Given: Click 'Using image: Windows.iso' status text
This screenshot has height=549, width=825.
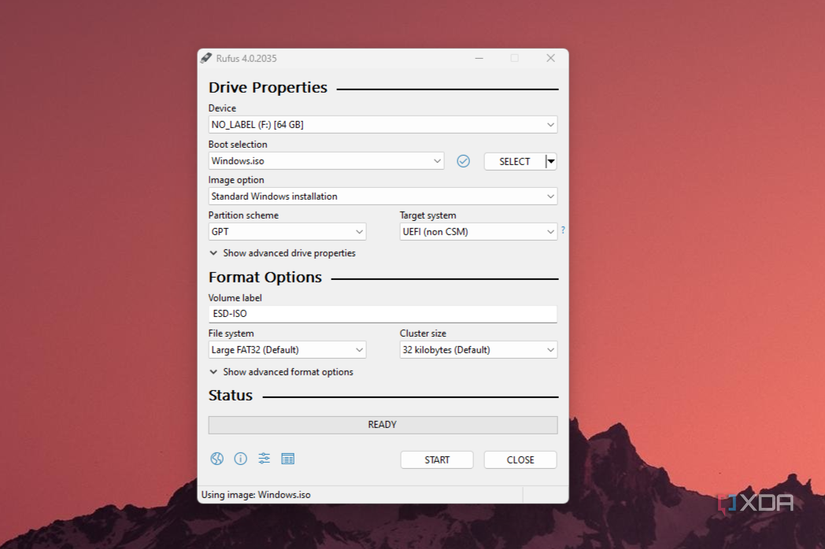Looking at the screenshot, I should coord(256,495).
